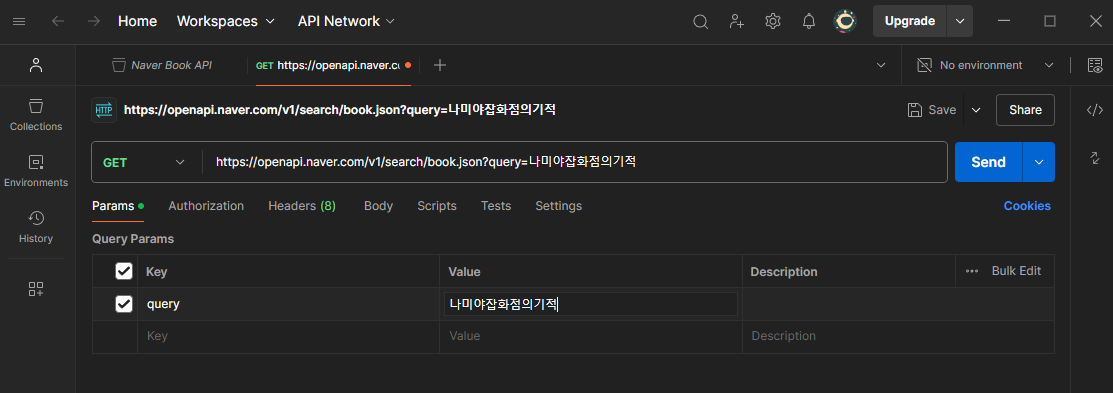Click the Description cell in query row

[x=898, y=304]
